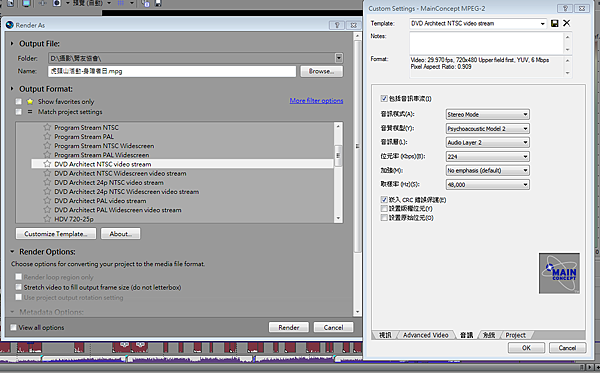This screenshot has width=600, height=373.
Task: Delete the template with the X icon
Action: tap(567, 23)
